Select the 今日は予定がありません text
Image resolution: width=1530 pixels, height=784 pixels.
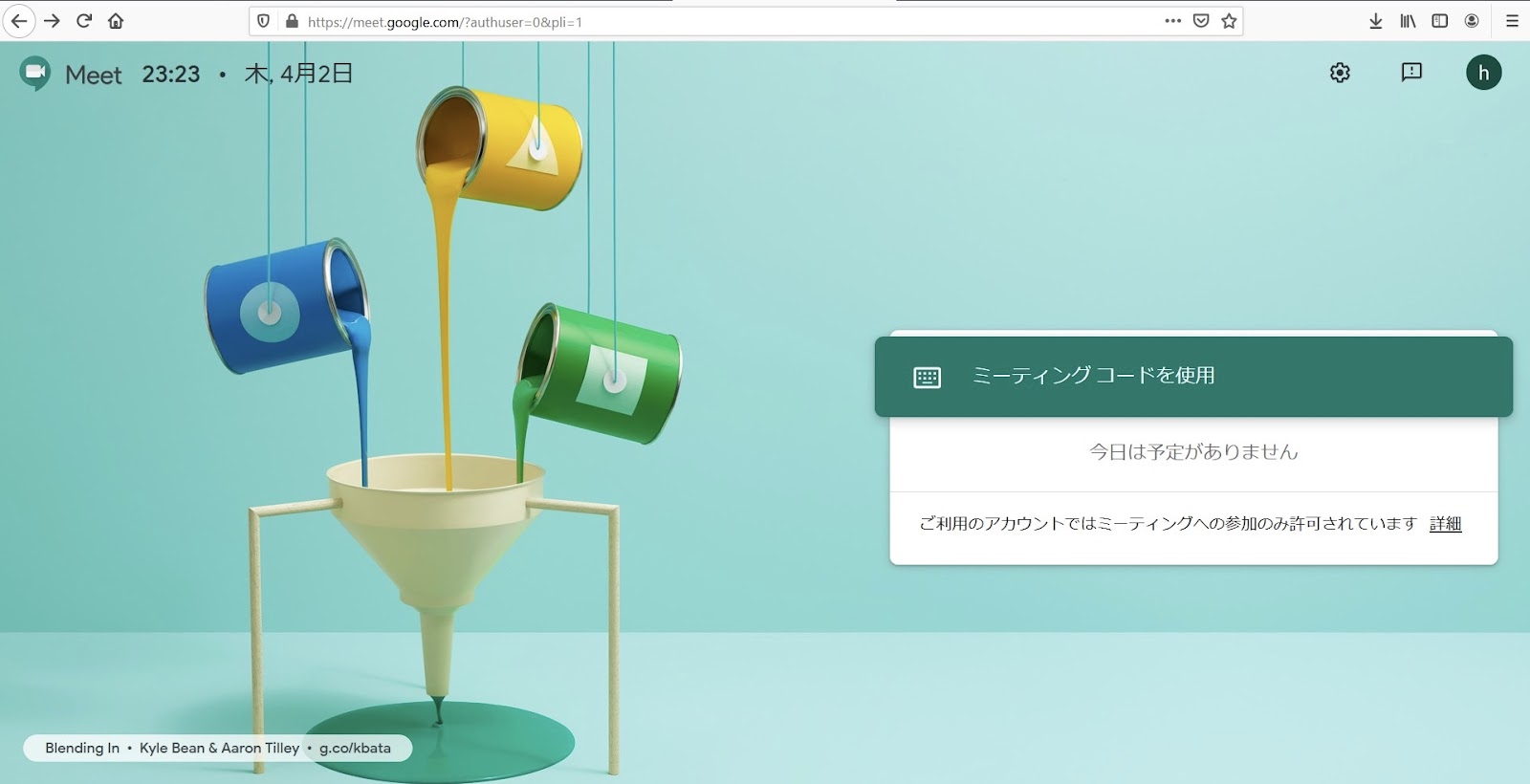tap(1193, 452)
